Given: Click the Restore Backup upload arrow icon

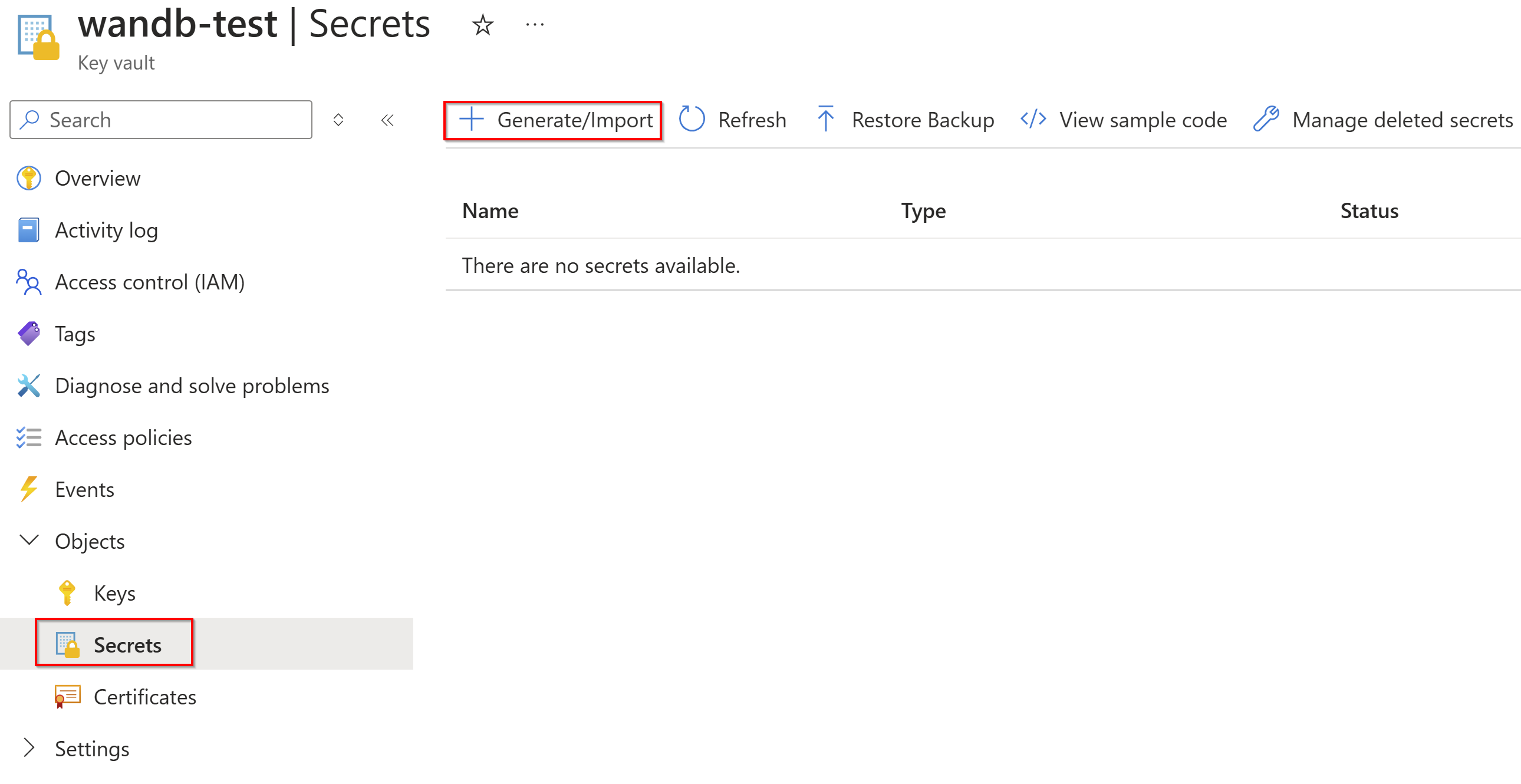Looking at the screenshot, I should coord(825,119).
